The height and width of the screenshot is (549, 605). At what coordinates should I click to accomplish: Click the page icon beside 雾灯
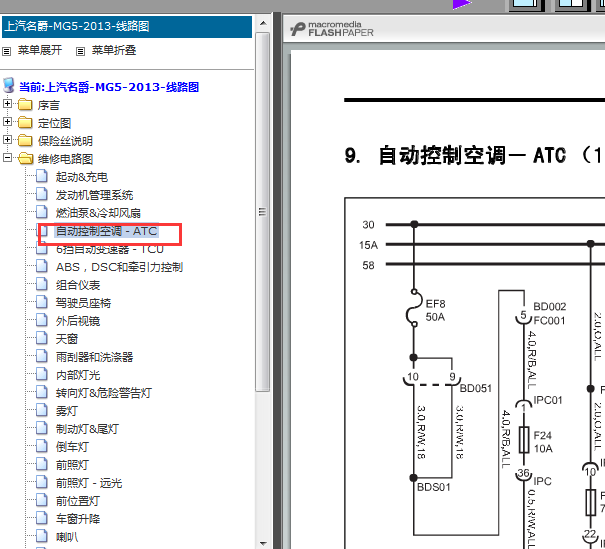42,409
